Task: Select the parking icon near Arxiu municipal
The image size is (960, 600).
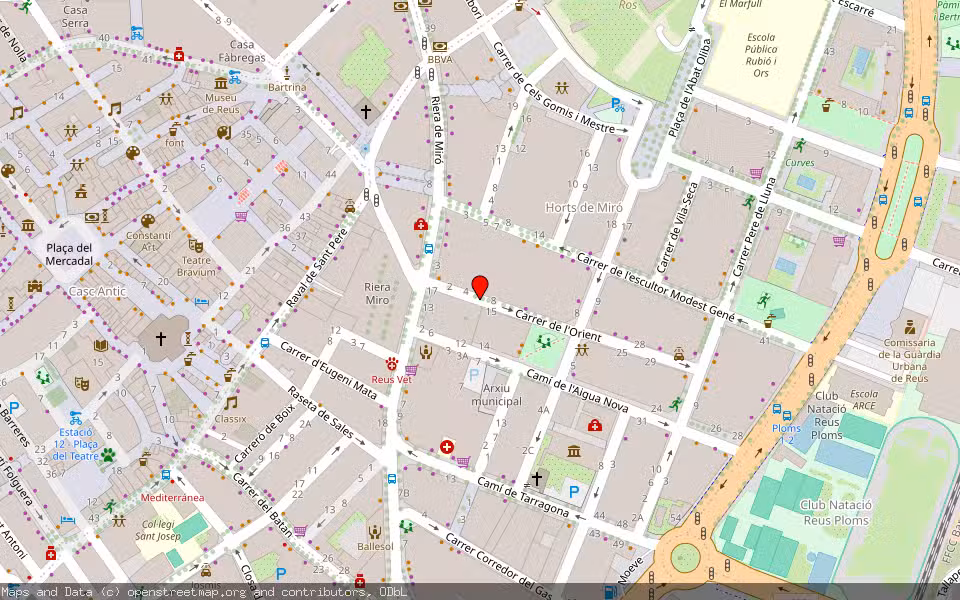Action: (473, 376)
